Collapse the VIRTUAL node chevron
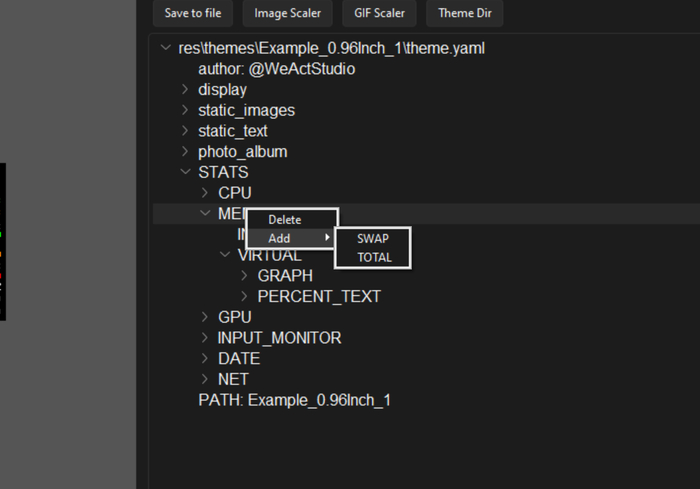Image resolution: width=700 pixels, height=489 pixels. (225, 255)
